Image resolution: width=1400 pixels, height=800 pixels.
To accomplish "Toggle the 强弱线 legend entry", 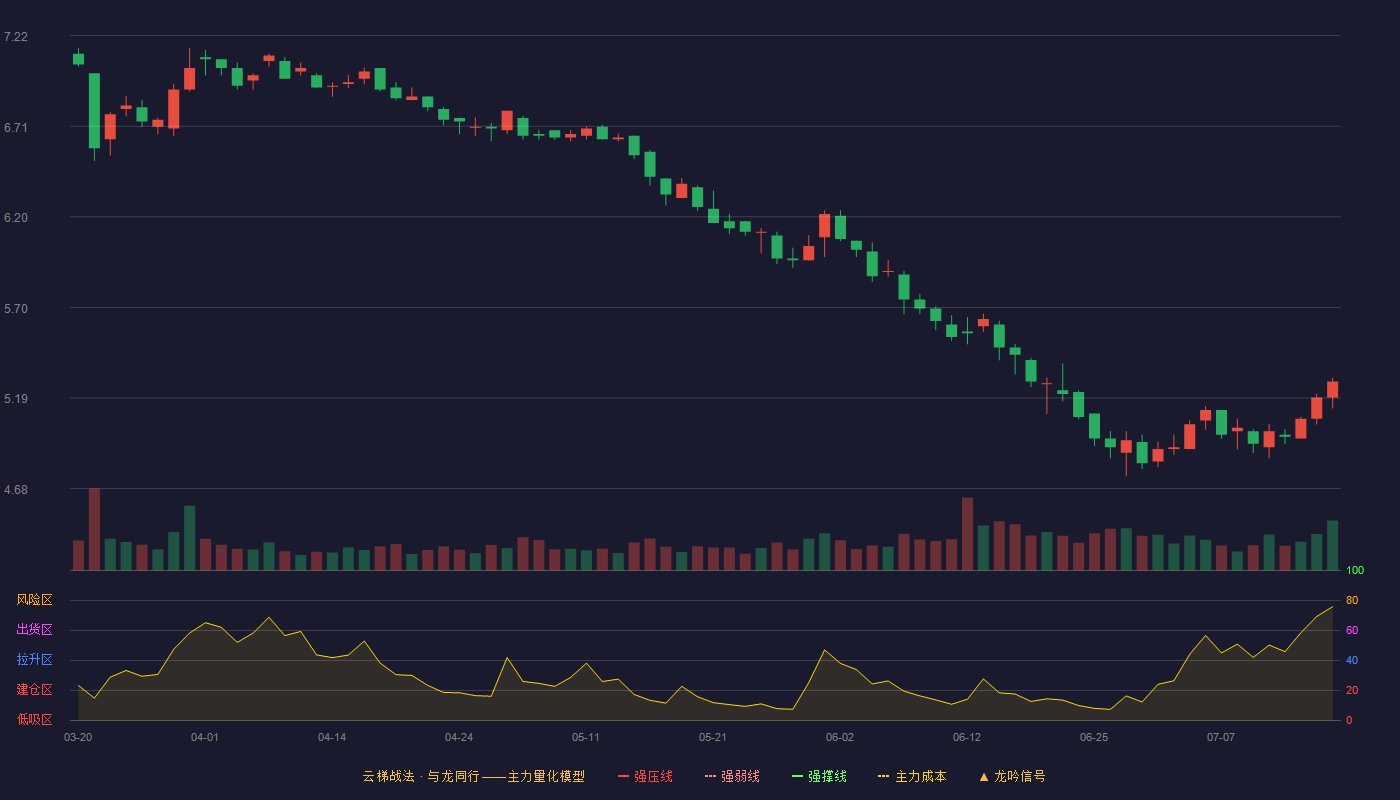I will point(732,776).
